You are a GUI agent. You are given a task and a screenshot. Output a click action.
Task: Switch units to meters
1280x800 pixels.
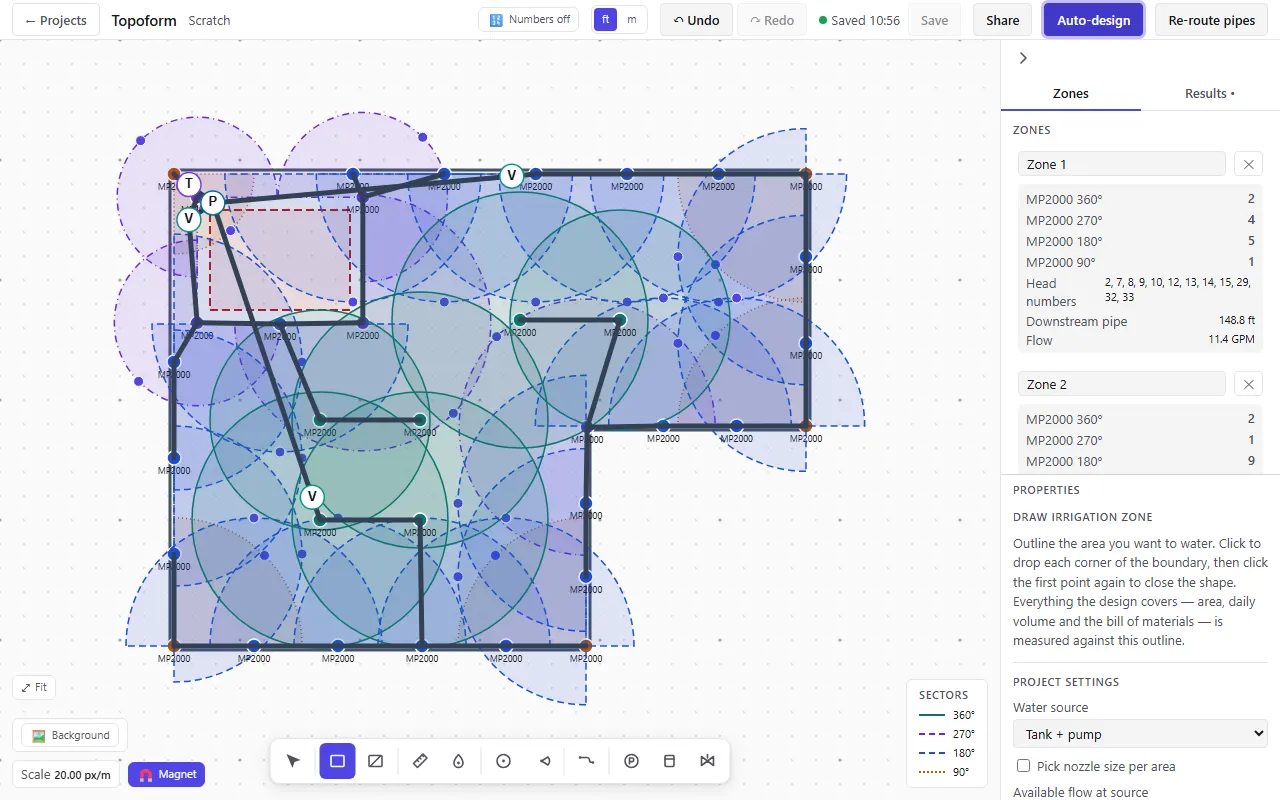coord(631,20)
